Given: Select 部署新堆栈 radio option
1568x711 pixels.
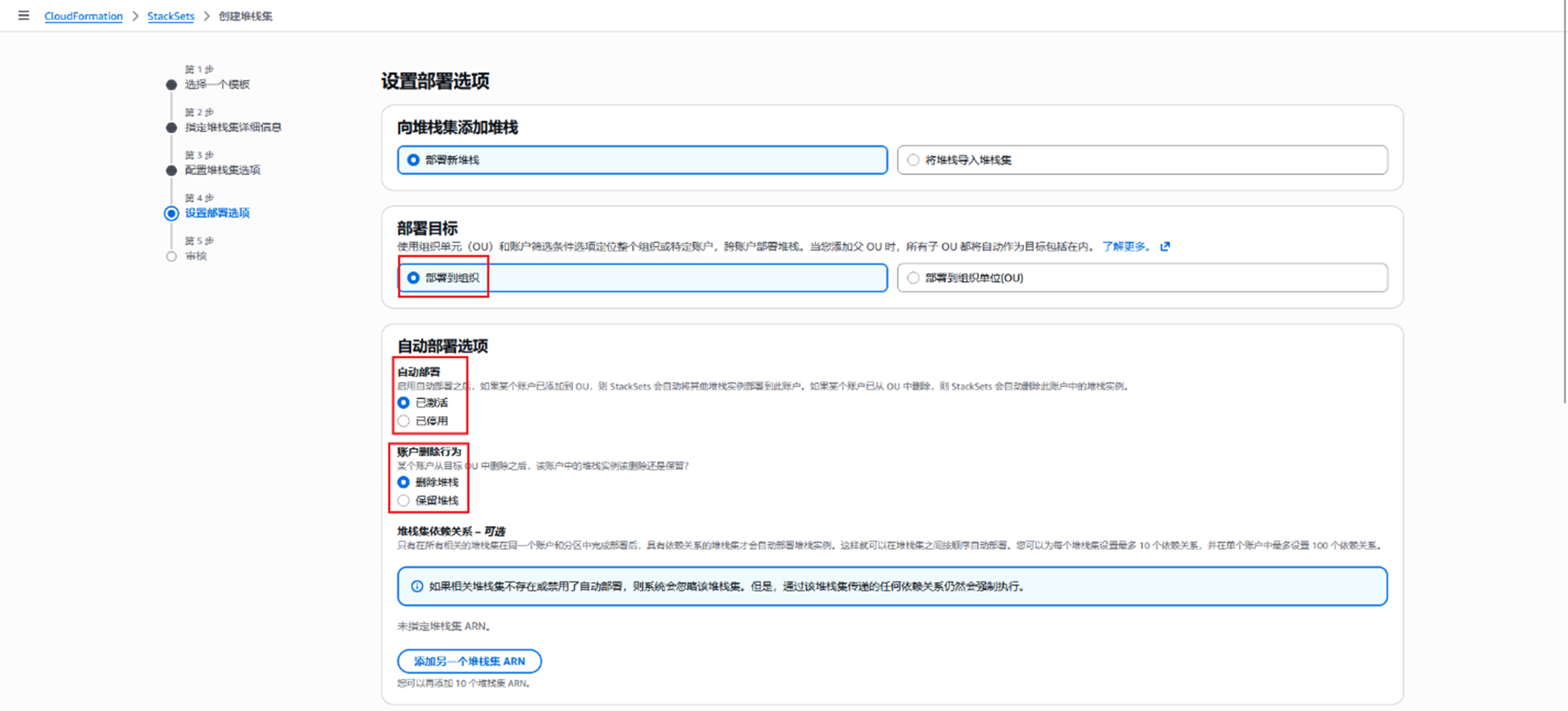Looking at the screenshot, I should point(413,160).
